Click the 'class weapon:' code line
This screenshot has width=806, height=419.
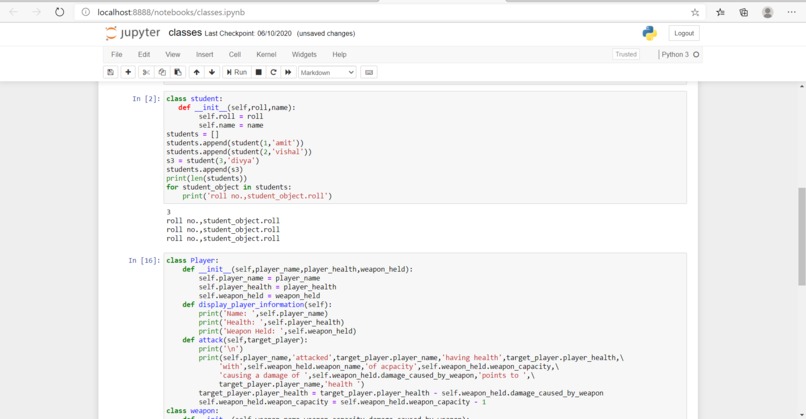192,411
